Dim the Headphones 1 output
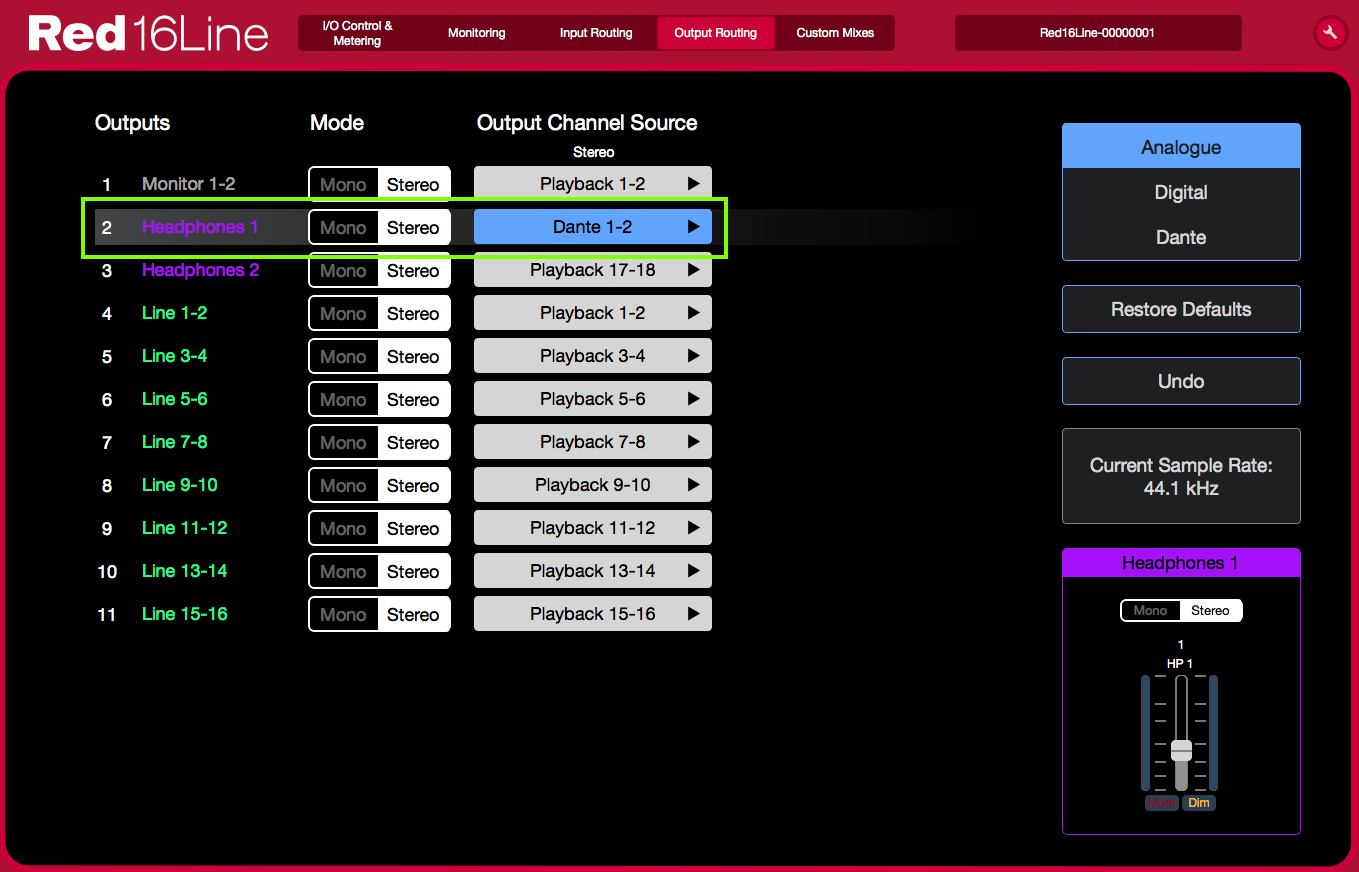This screenshot has height=872, width=1359. (1199, 803)
